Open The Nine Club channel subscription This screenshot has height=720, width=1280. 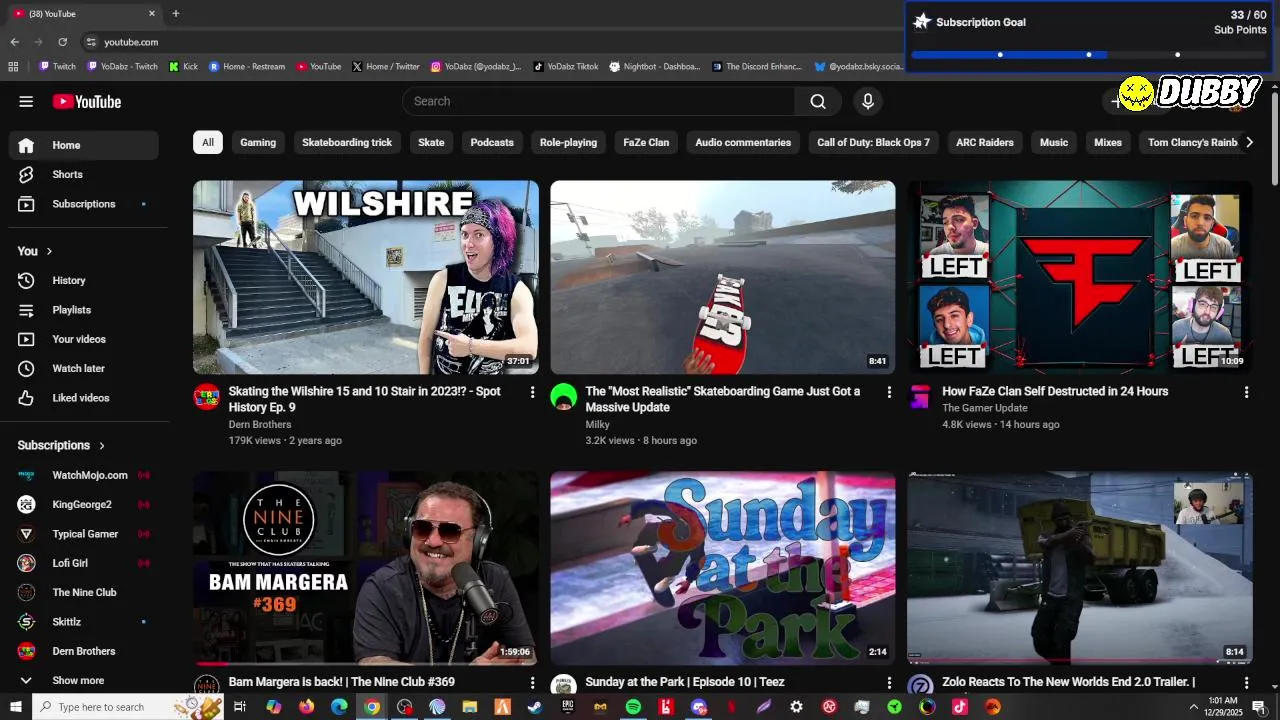(84, 592)
